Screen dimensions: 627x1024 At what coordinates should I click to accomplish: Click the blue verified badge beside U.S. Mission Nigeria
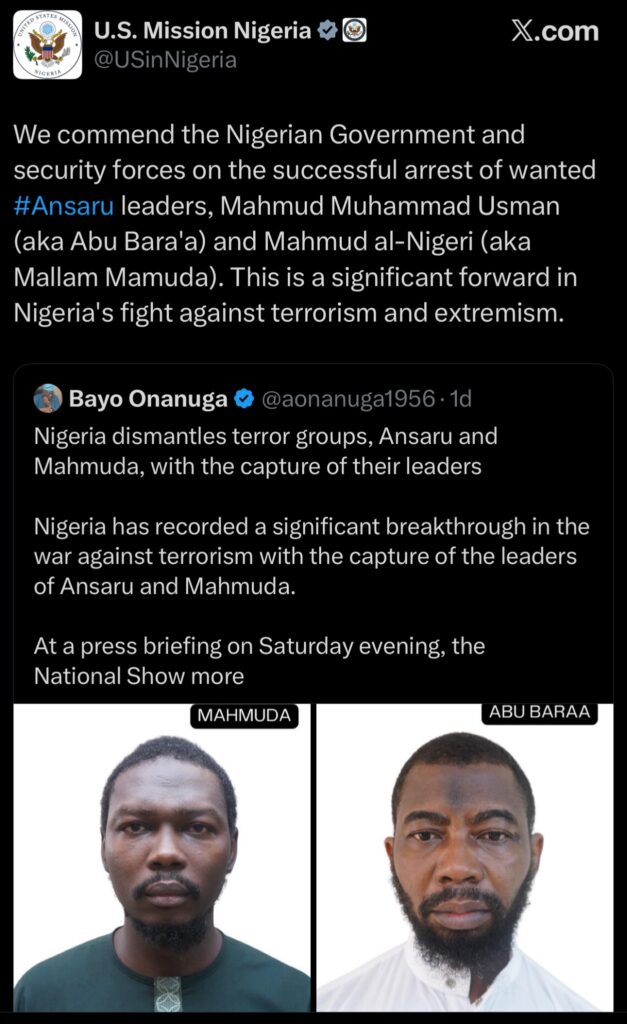[x=327, y=31]
